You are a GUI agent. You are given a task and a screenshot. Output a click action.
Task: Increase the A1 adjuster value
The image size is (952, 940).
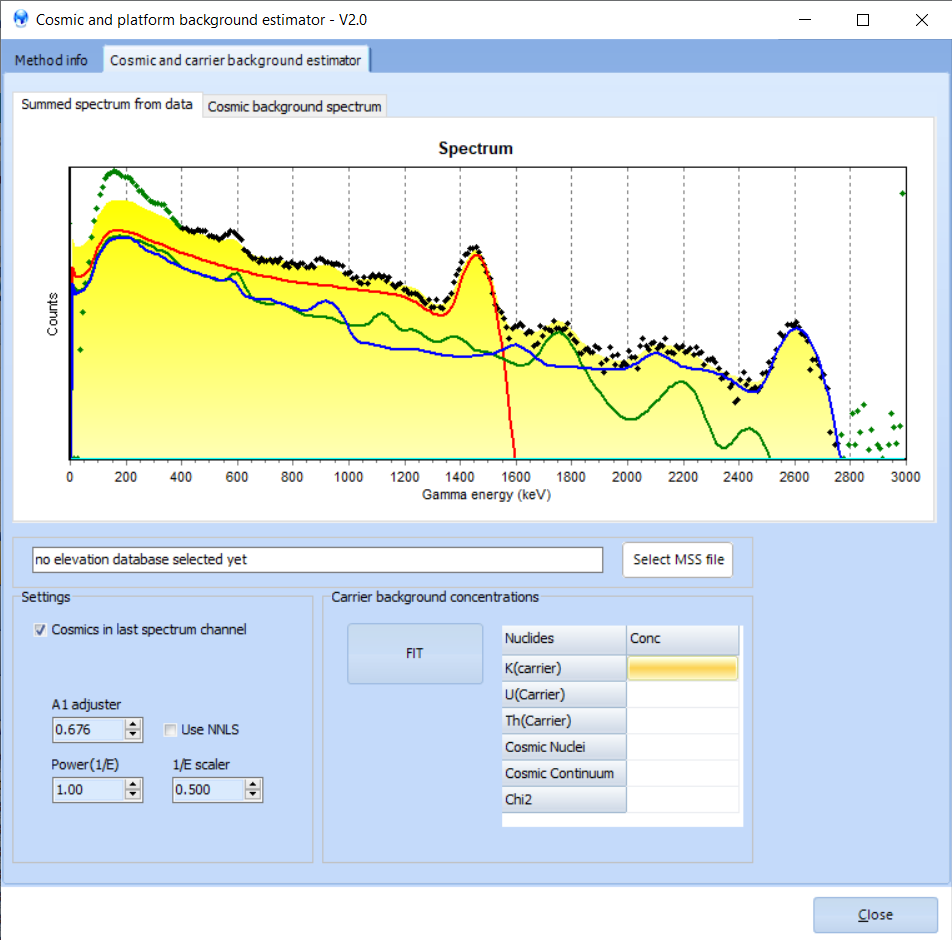(133, 725)
